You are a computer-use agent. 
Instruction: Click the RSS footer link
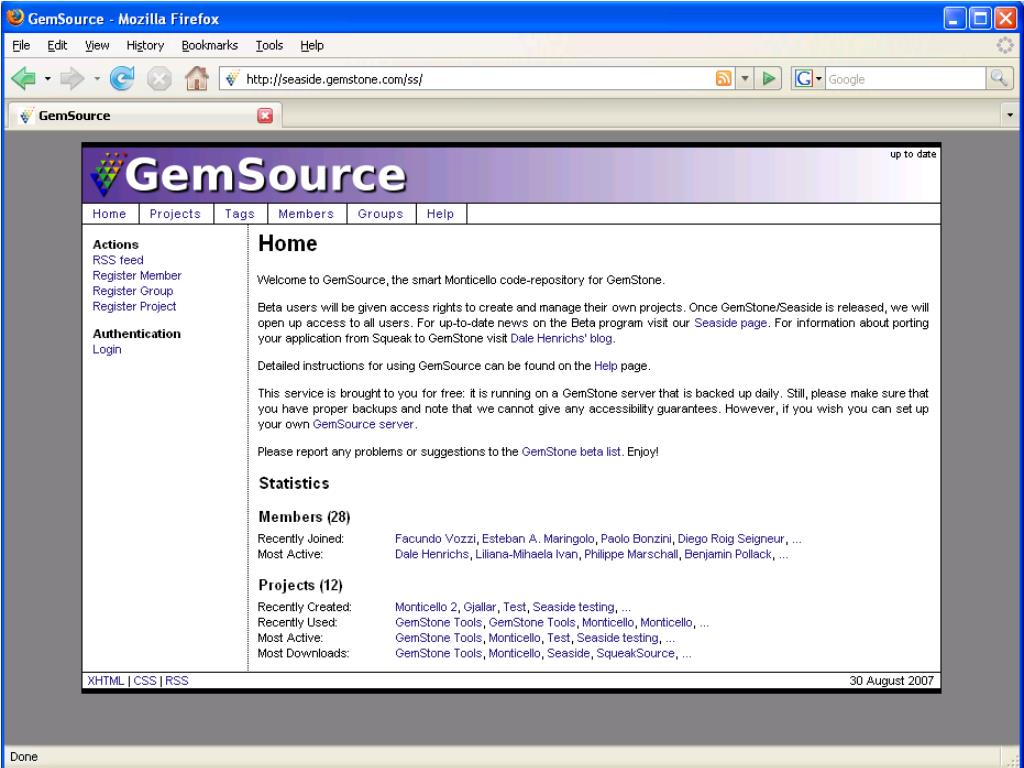(176, 680)
